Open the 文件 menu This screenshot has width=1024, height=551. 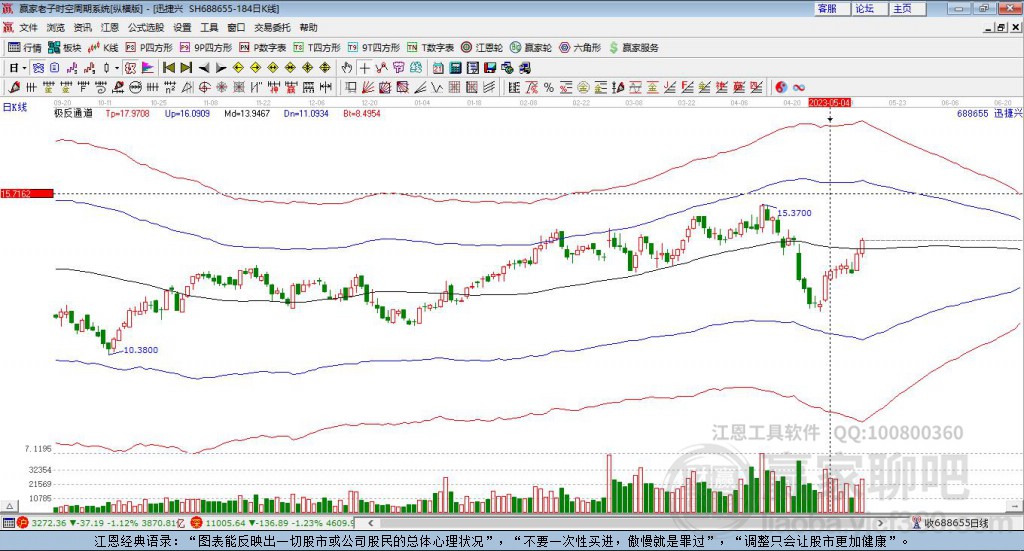click(x=29, y=27)
